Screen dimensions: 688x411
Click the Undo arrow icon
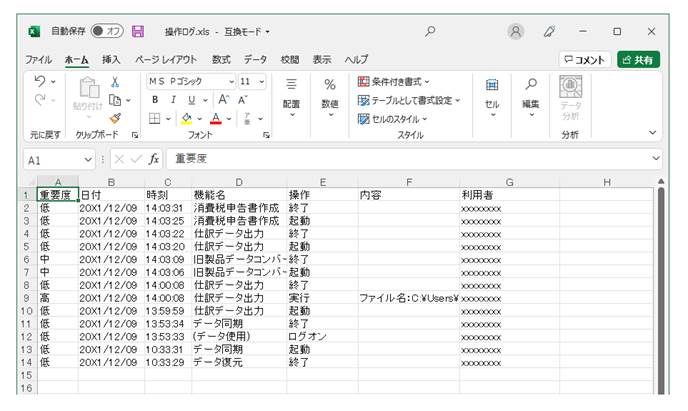point(39,81)
